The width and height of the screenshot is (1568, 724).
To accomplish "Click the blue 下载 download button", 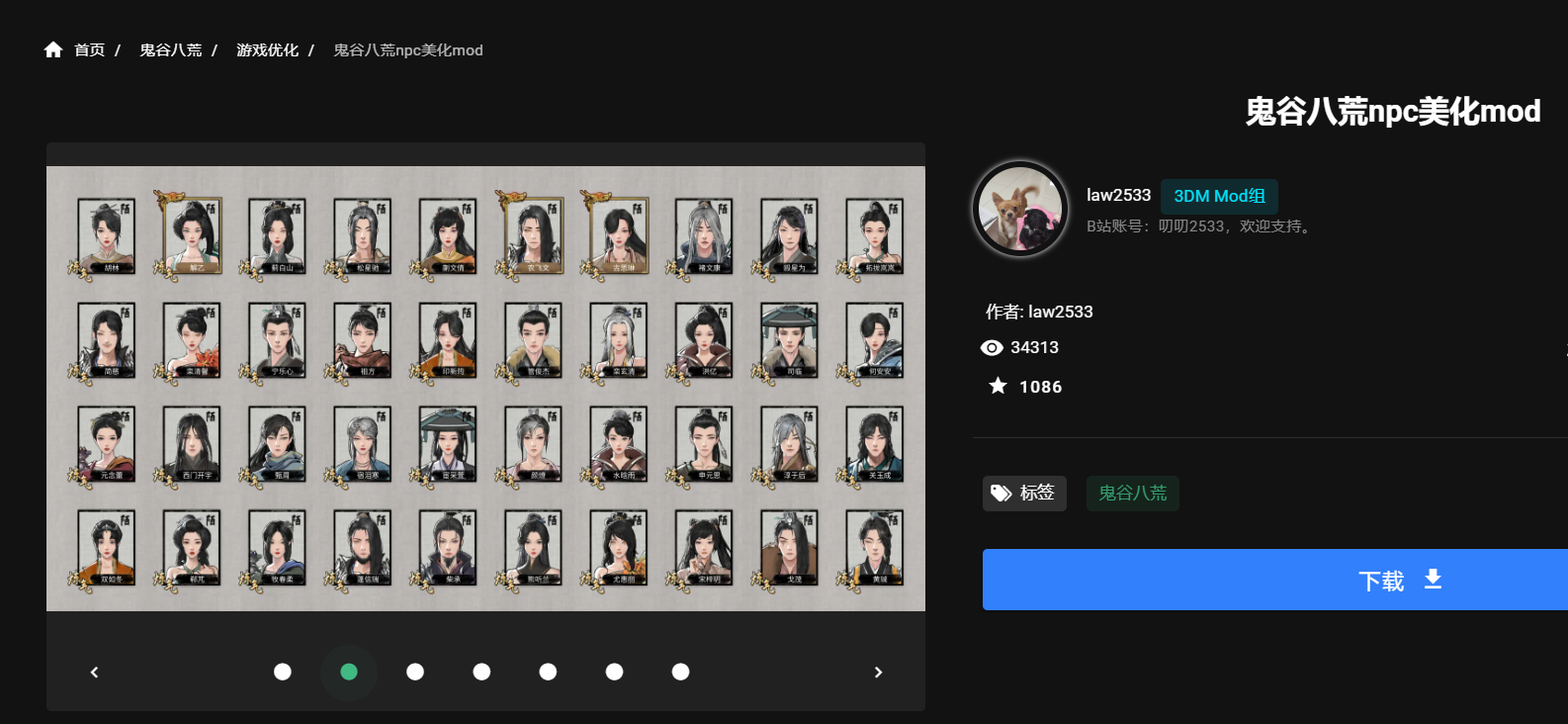I will tap(1275, 580).
